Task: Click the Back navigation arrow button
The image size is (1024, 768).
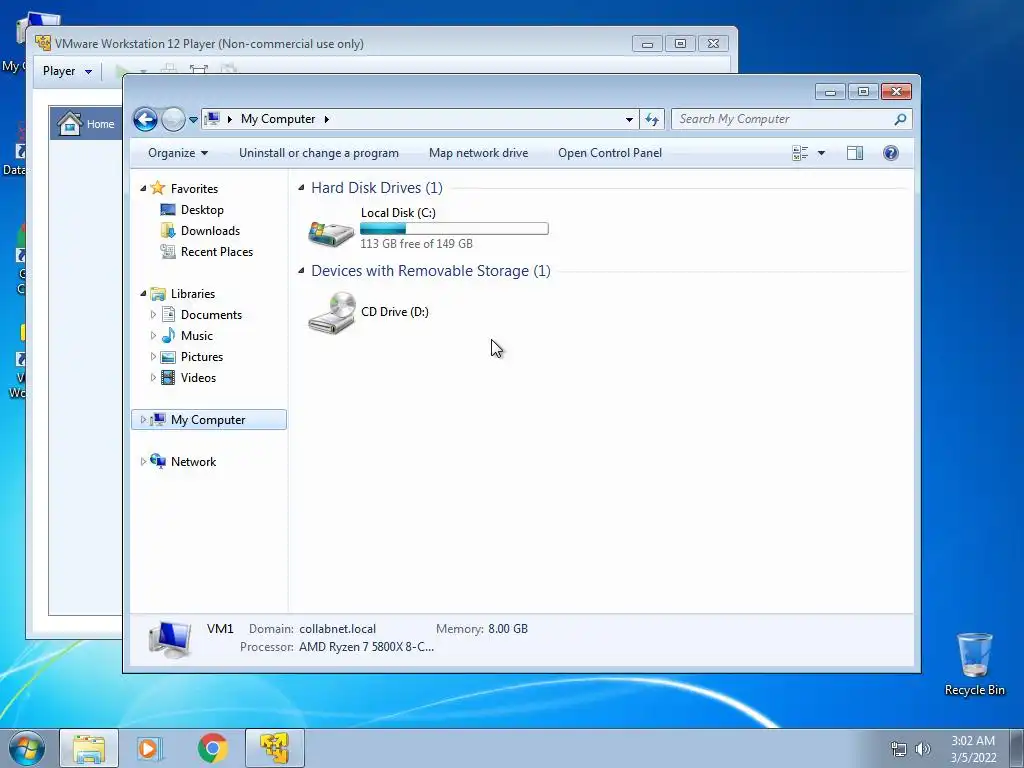Action: pyautogui.click(x=145, y=119)
